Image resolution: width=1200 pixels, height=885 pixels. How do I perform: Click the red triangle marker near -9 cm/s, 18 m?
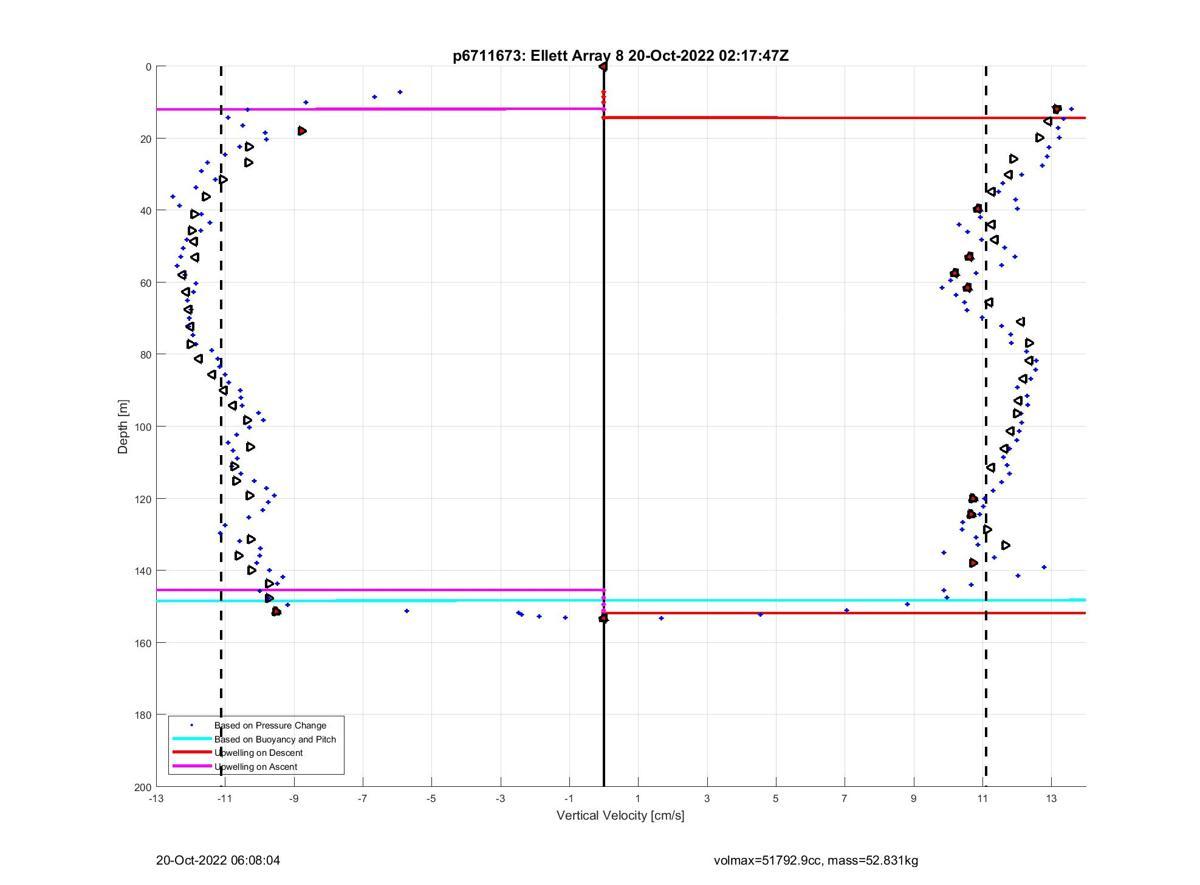(x=302, y=131)
